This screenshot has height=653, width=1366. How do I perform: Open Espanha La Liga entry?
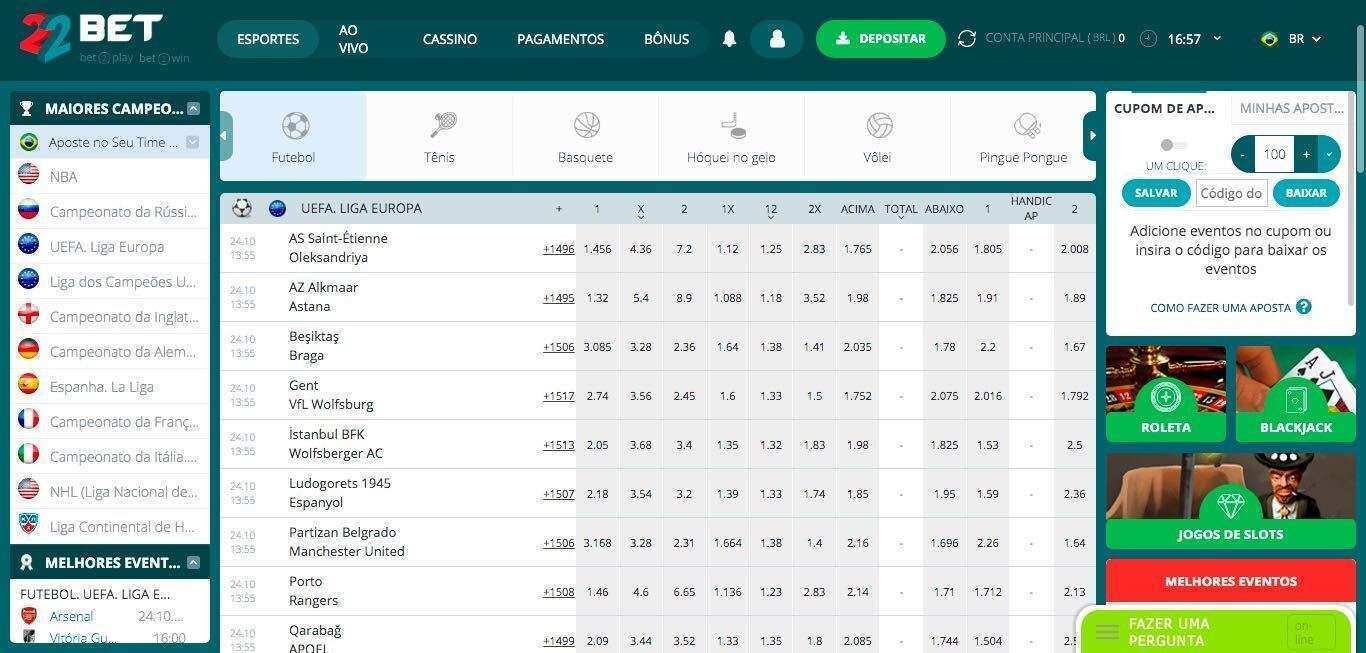(110, 387)
